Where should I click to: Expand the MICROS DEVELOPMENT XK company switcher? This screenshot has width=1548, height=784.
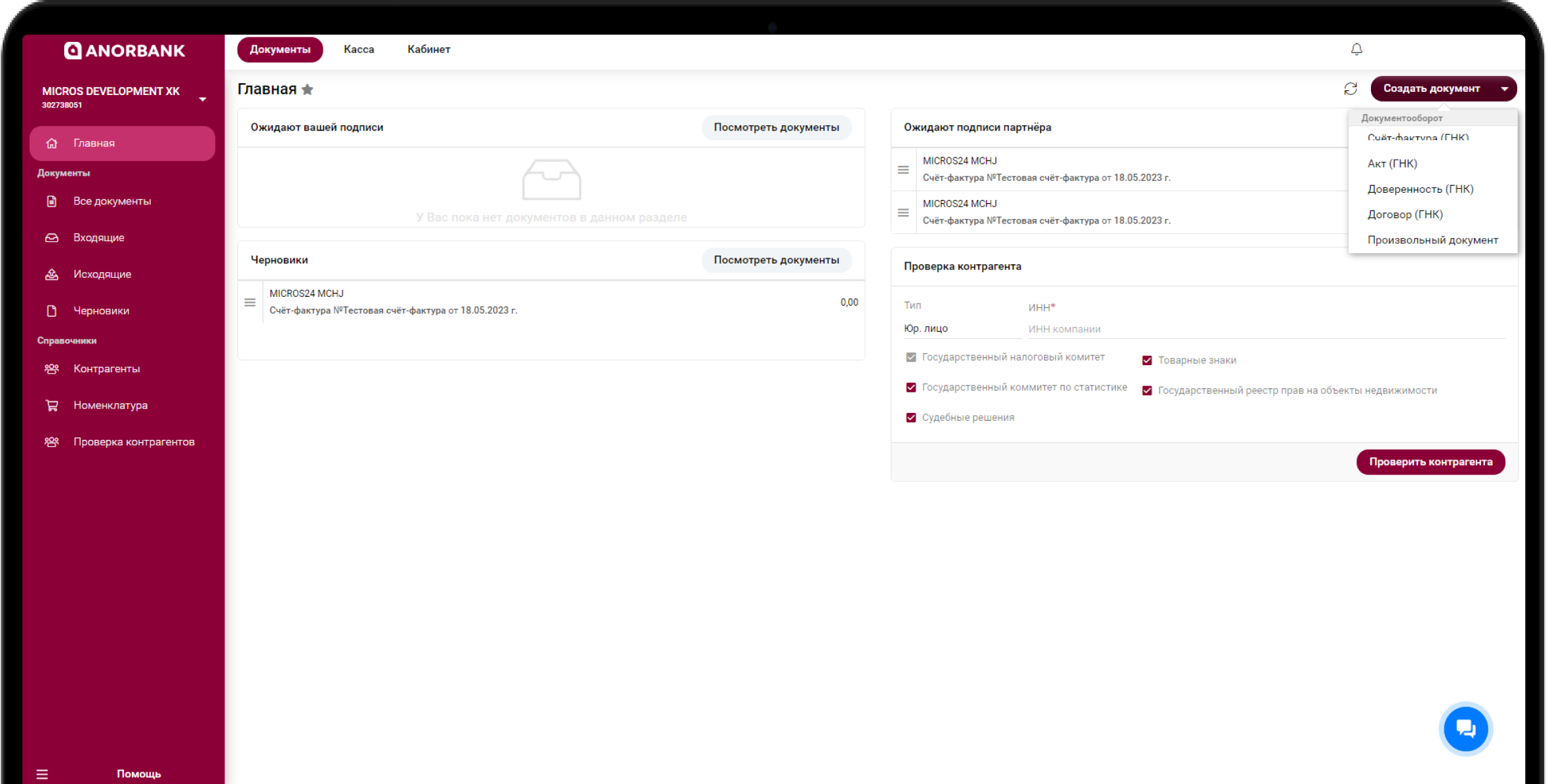coord(203,99)
